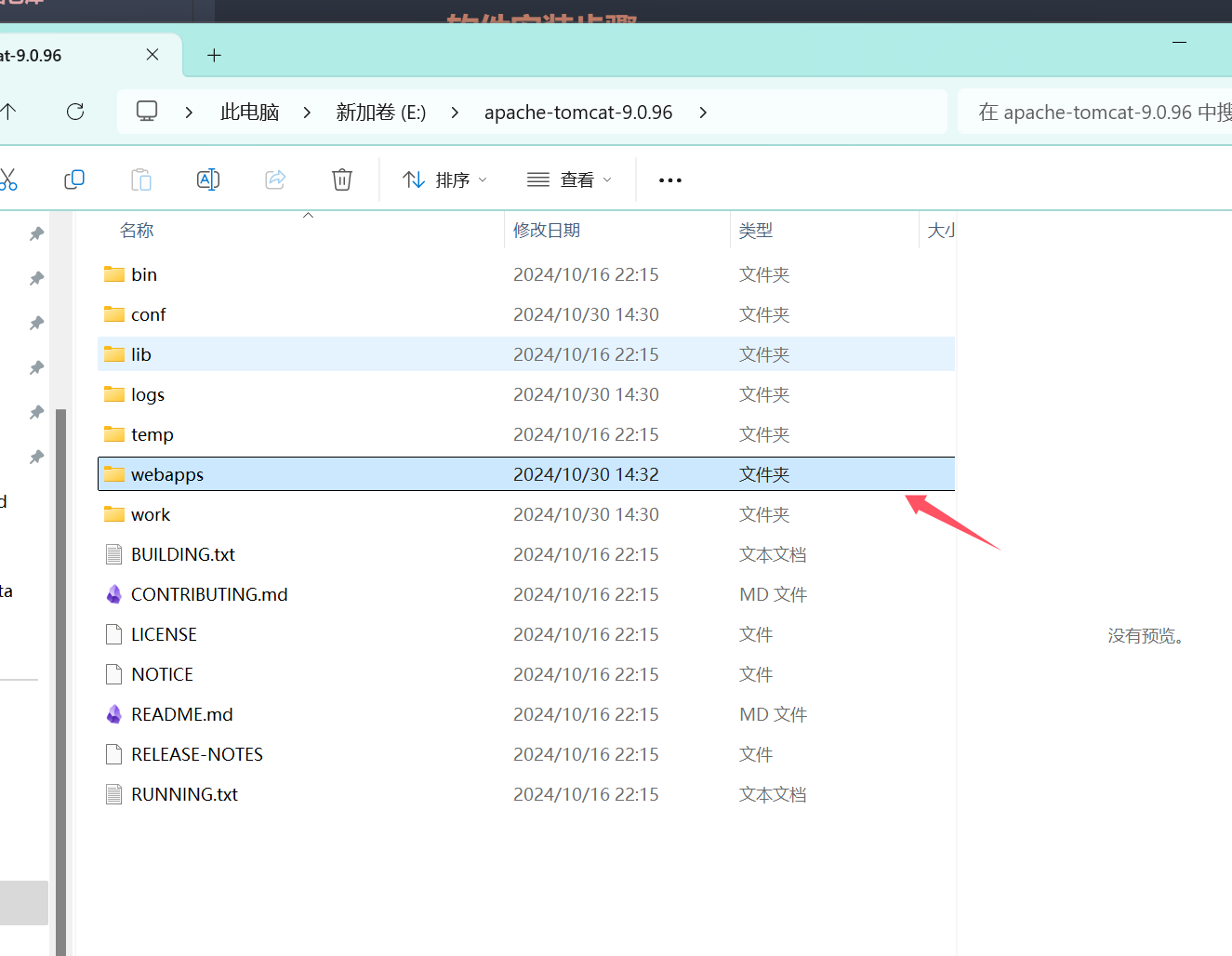Open the 排序 sort dropdown
This screenshot has height=956, width=1232.
pos(444,179)
